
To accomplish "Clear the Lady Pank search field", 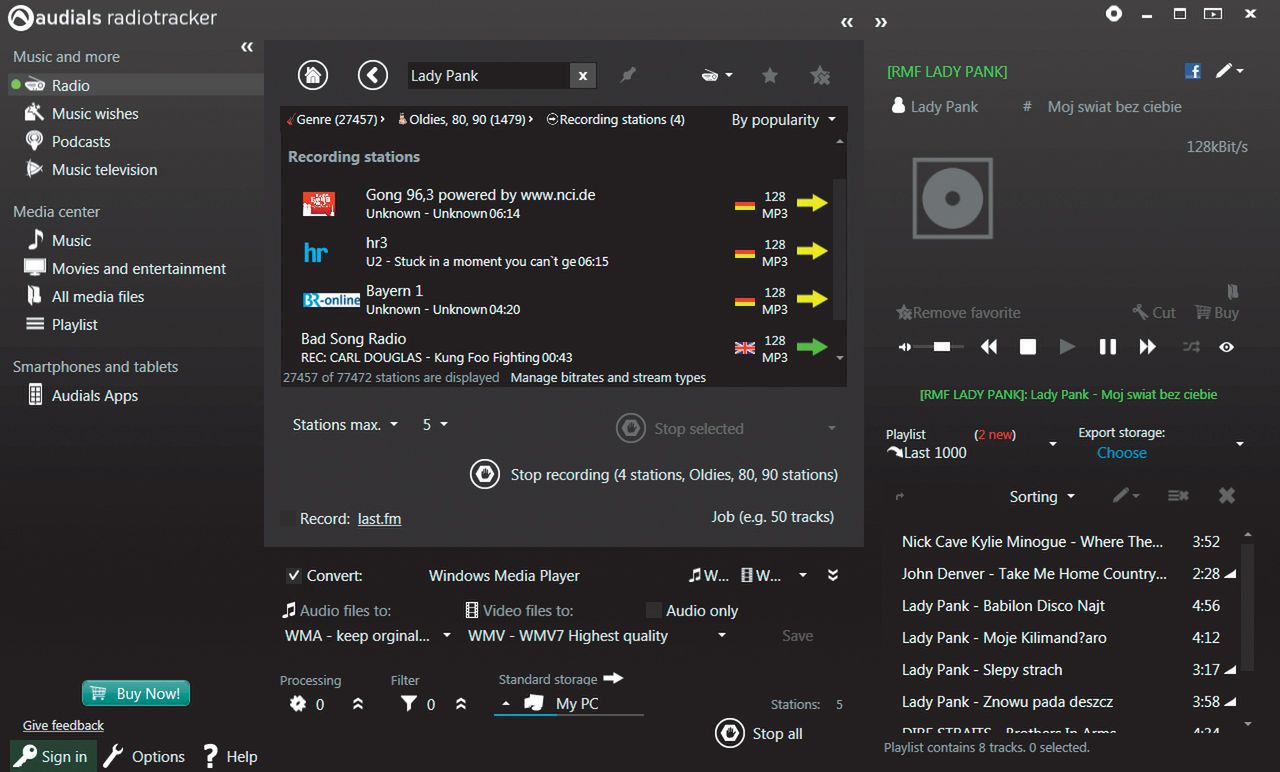I will [583, 75].
